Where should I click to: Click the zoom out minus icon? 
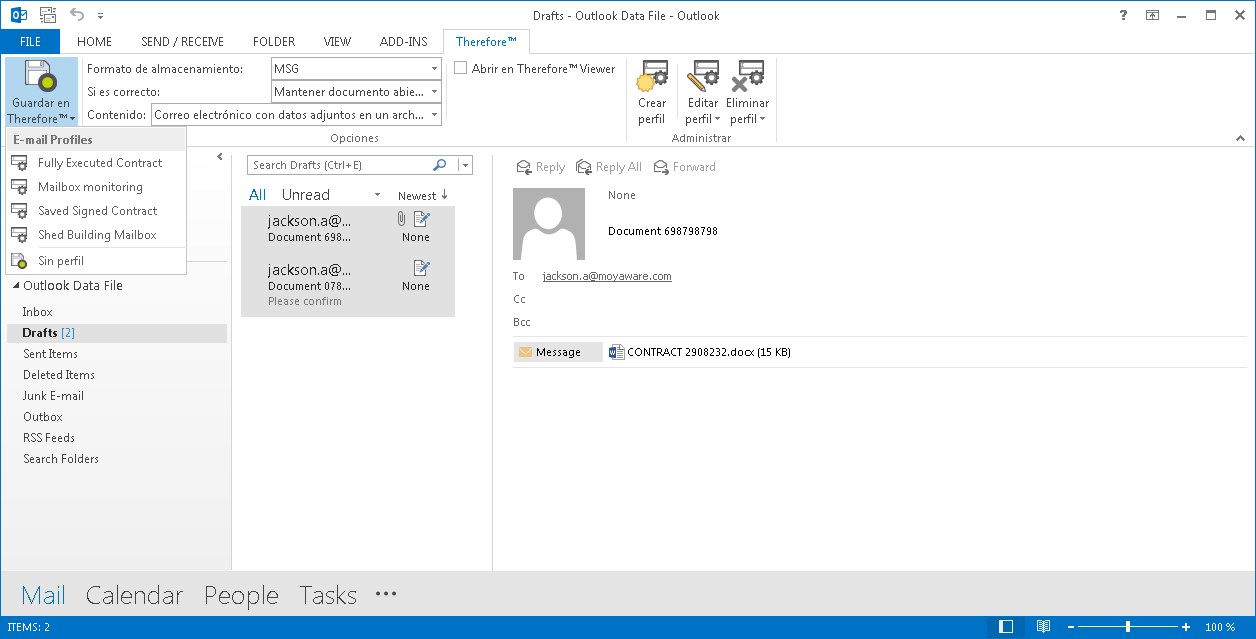pos(1070,627)
